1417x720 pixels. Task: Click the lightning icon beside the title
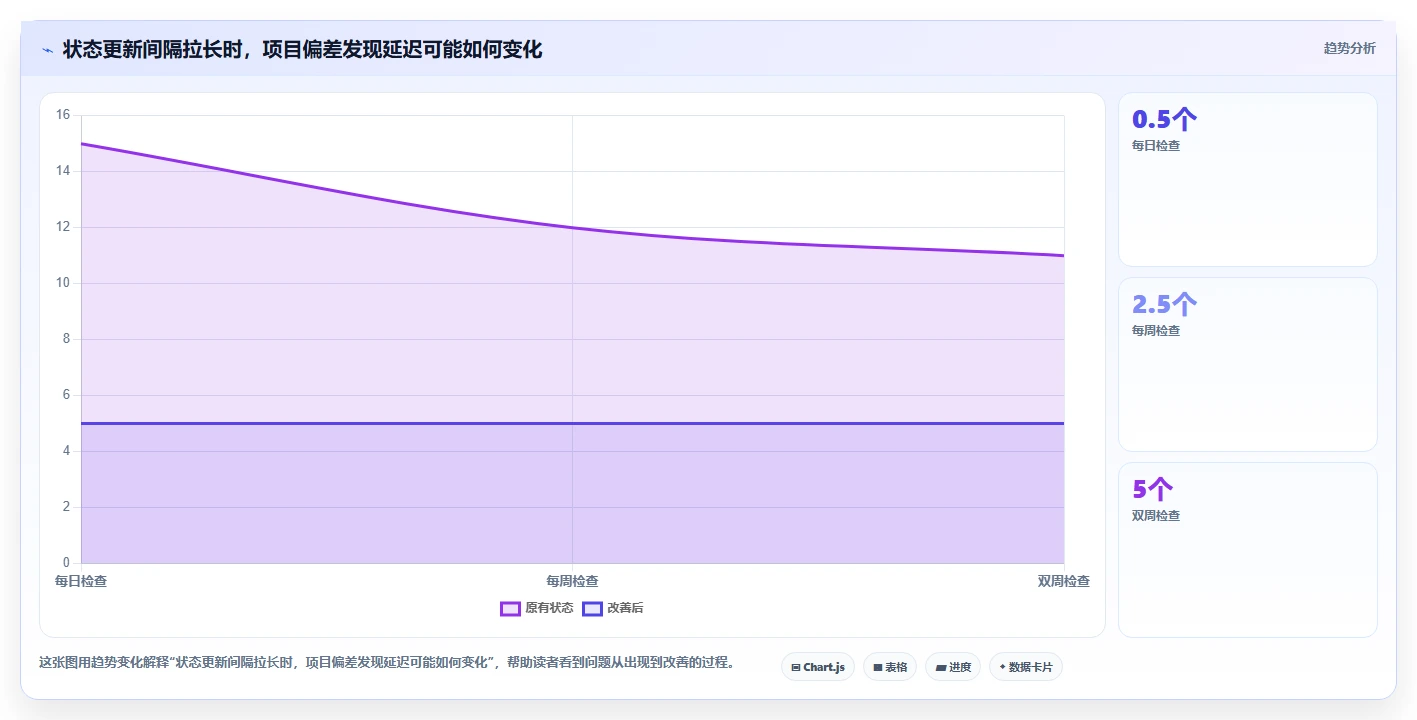tap(48, 50)
